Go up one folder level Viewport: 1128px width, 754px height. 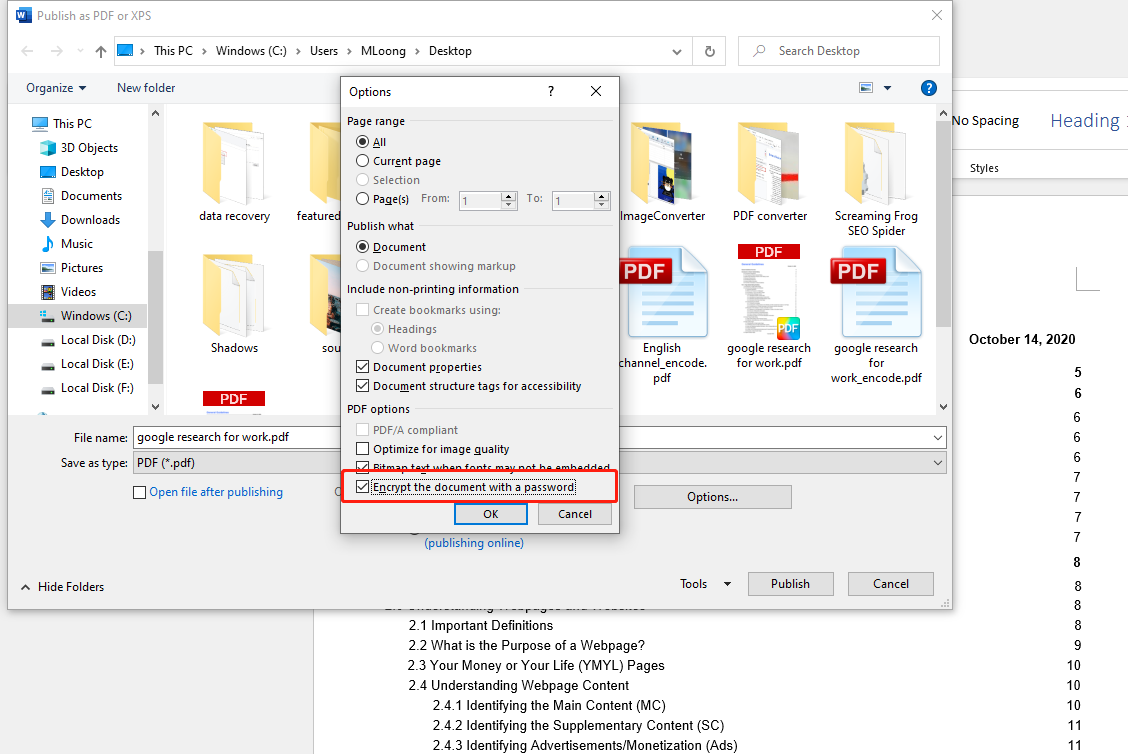coord(101,51)
